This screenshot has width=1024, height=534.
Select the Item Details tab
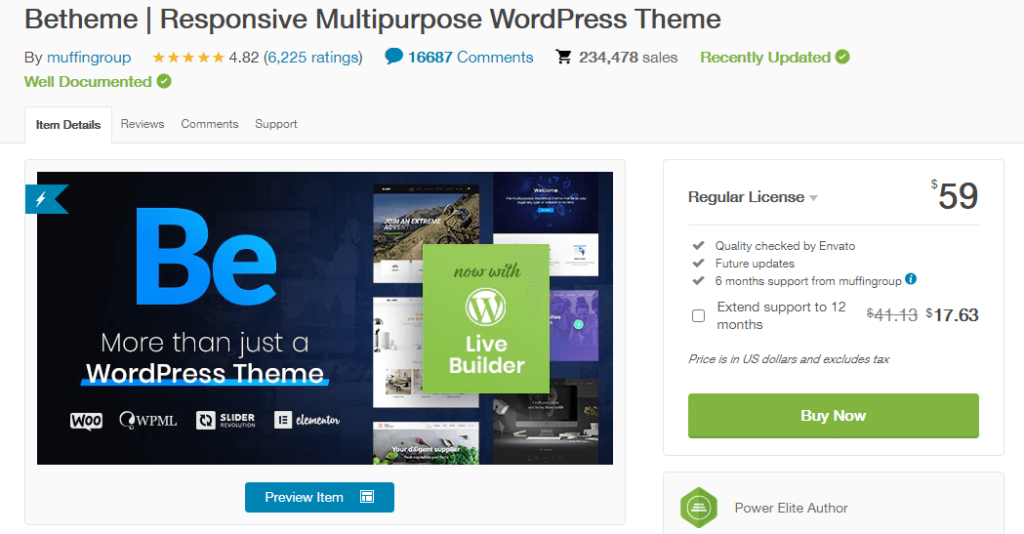point(68,125)
